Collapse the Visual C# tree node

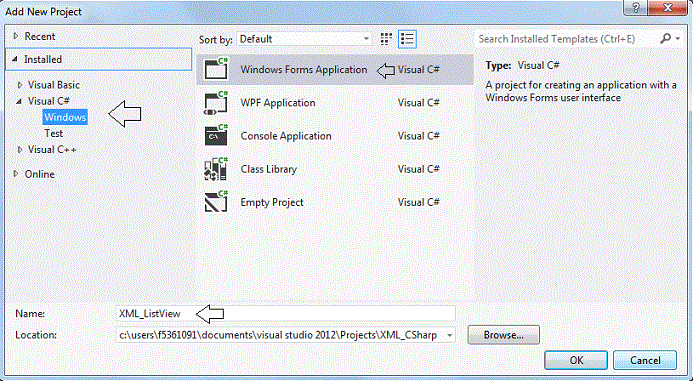click(19, 101)
